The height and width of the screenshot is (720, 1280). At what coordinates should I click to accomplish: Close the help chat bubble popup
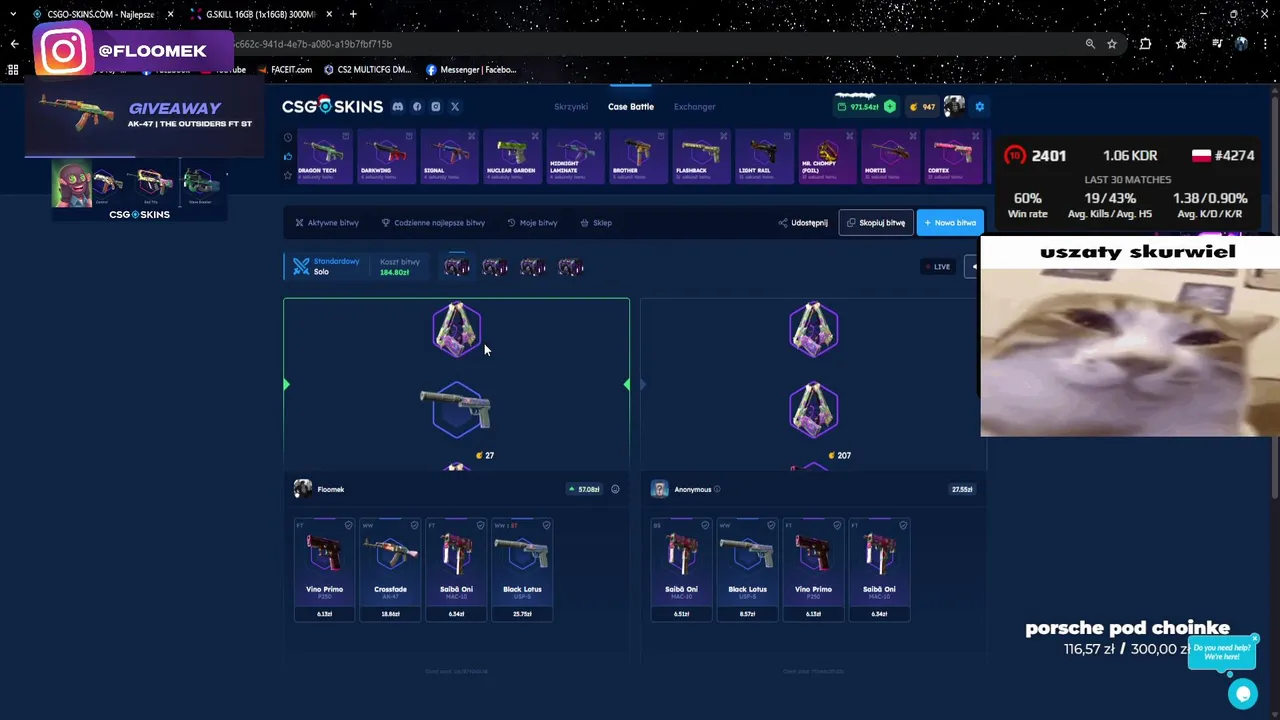1255,638
